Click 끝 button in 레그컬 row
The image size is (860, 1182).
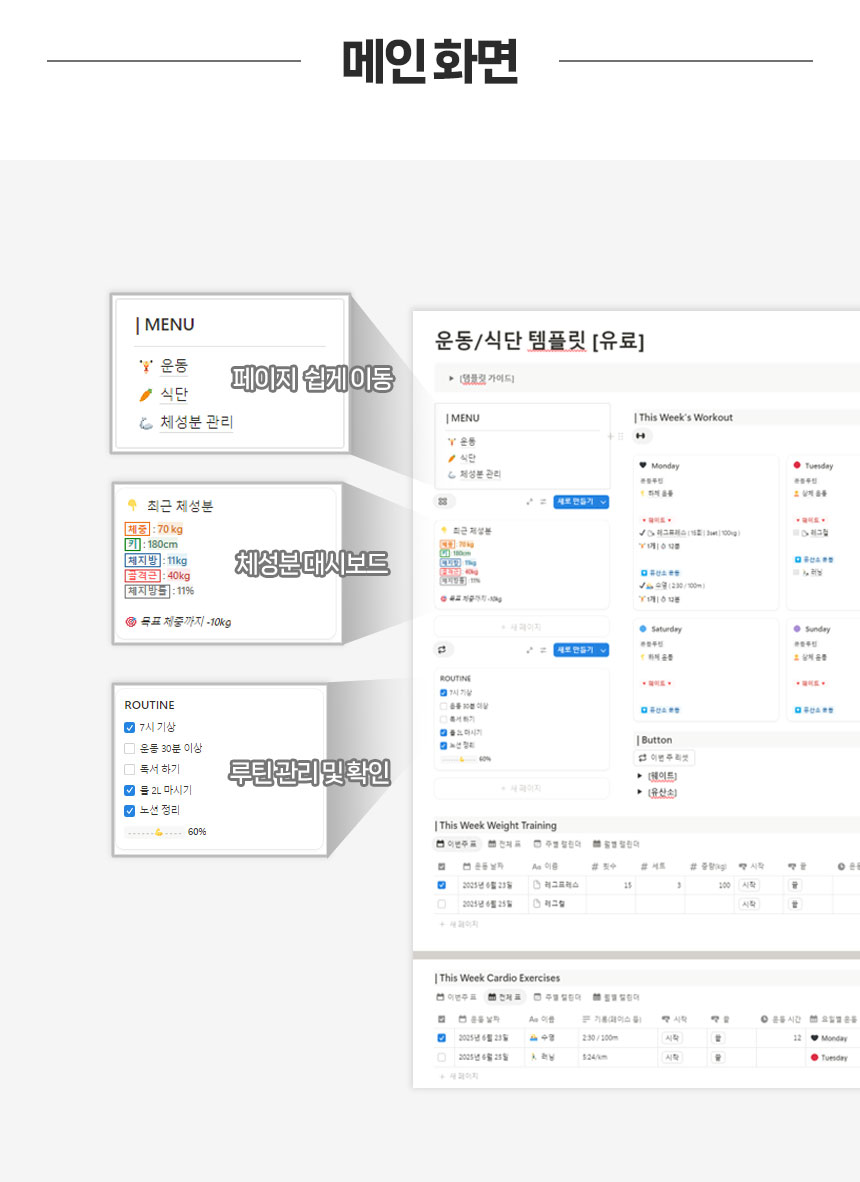pos(794,904)
